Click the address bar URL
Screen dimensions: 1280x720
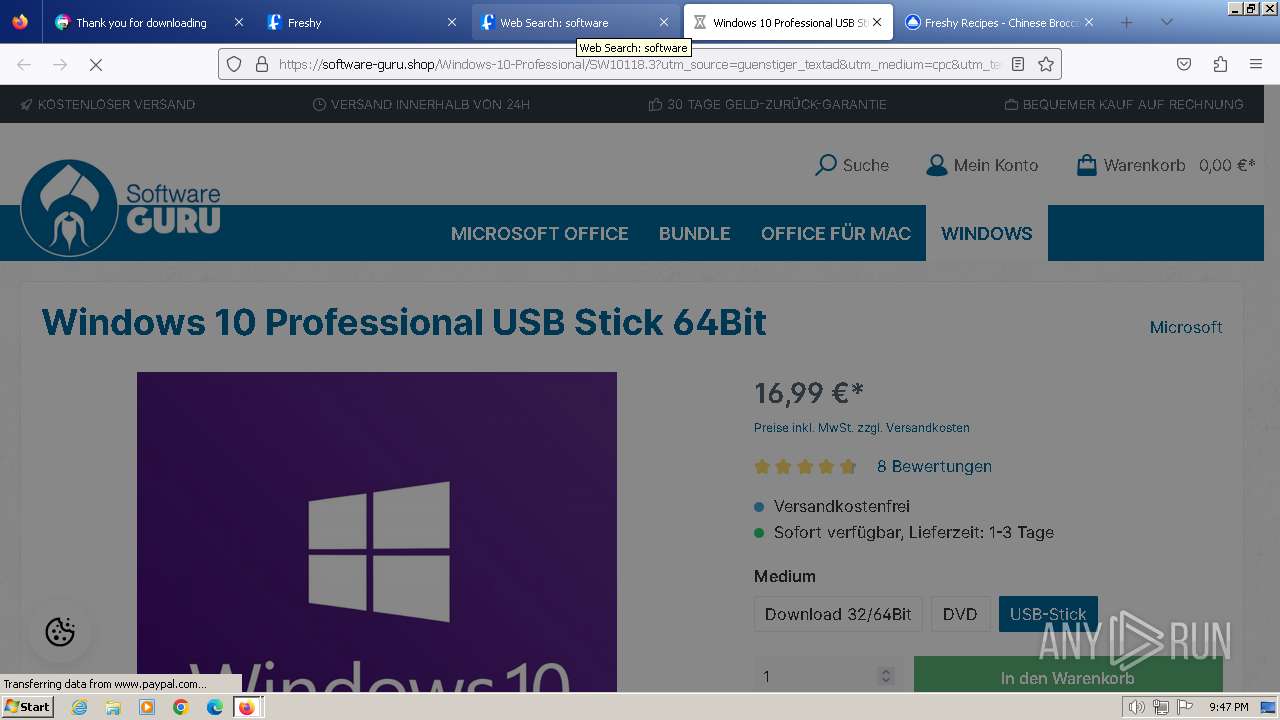click(640, 64)
